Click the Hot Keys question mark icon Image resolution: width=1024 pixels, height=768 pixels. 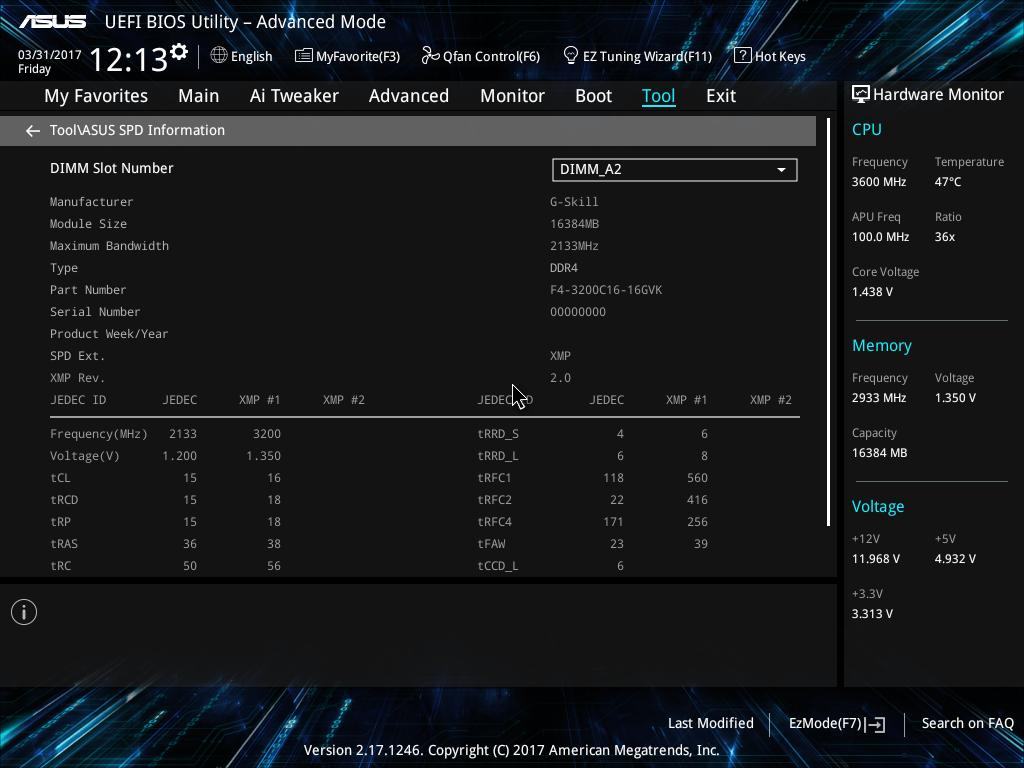742,56
